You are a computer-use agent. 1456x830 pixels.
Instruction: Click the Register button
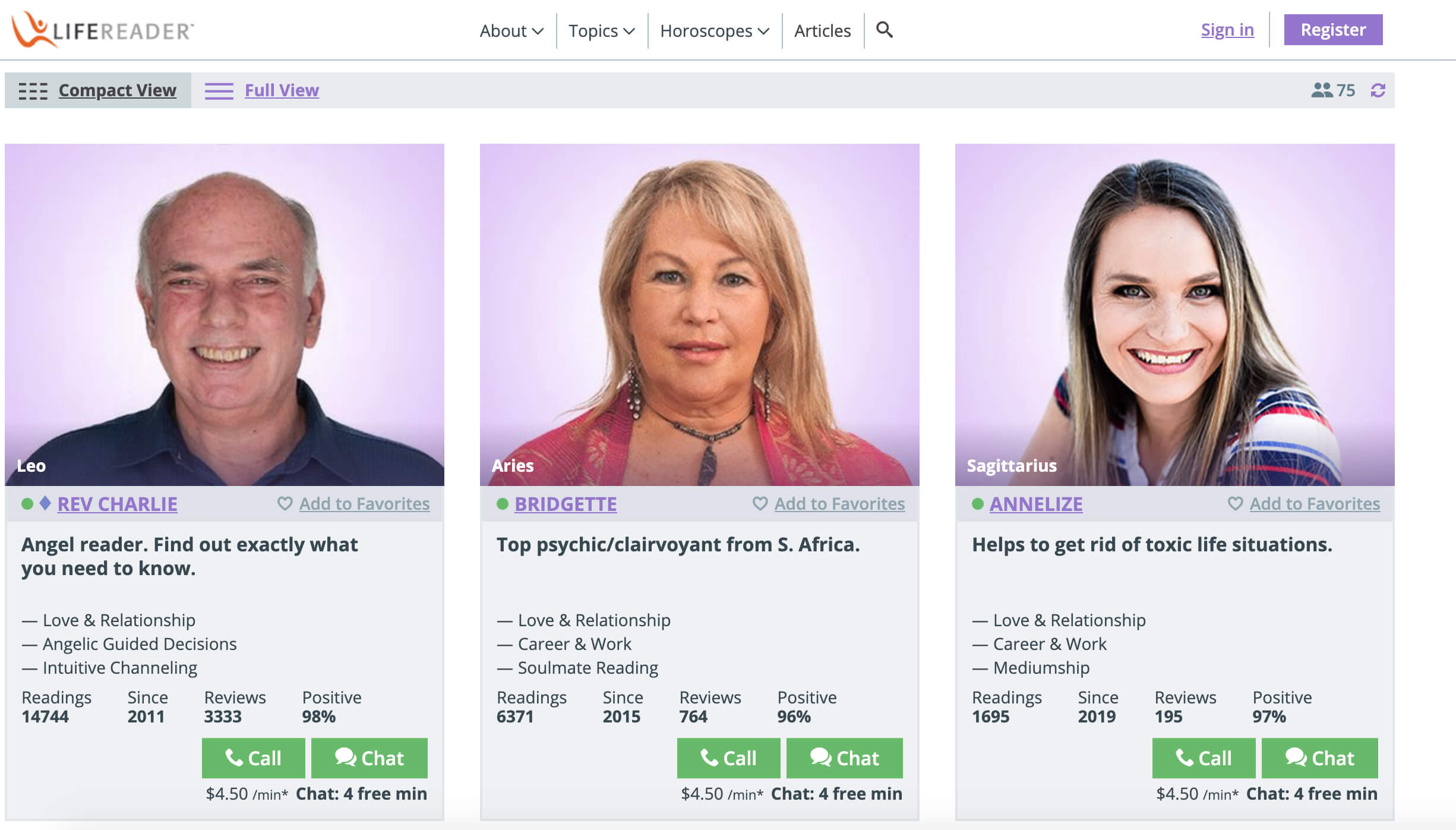click(1332, 29)
